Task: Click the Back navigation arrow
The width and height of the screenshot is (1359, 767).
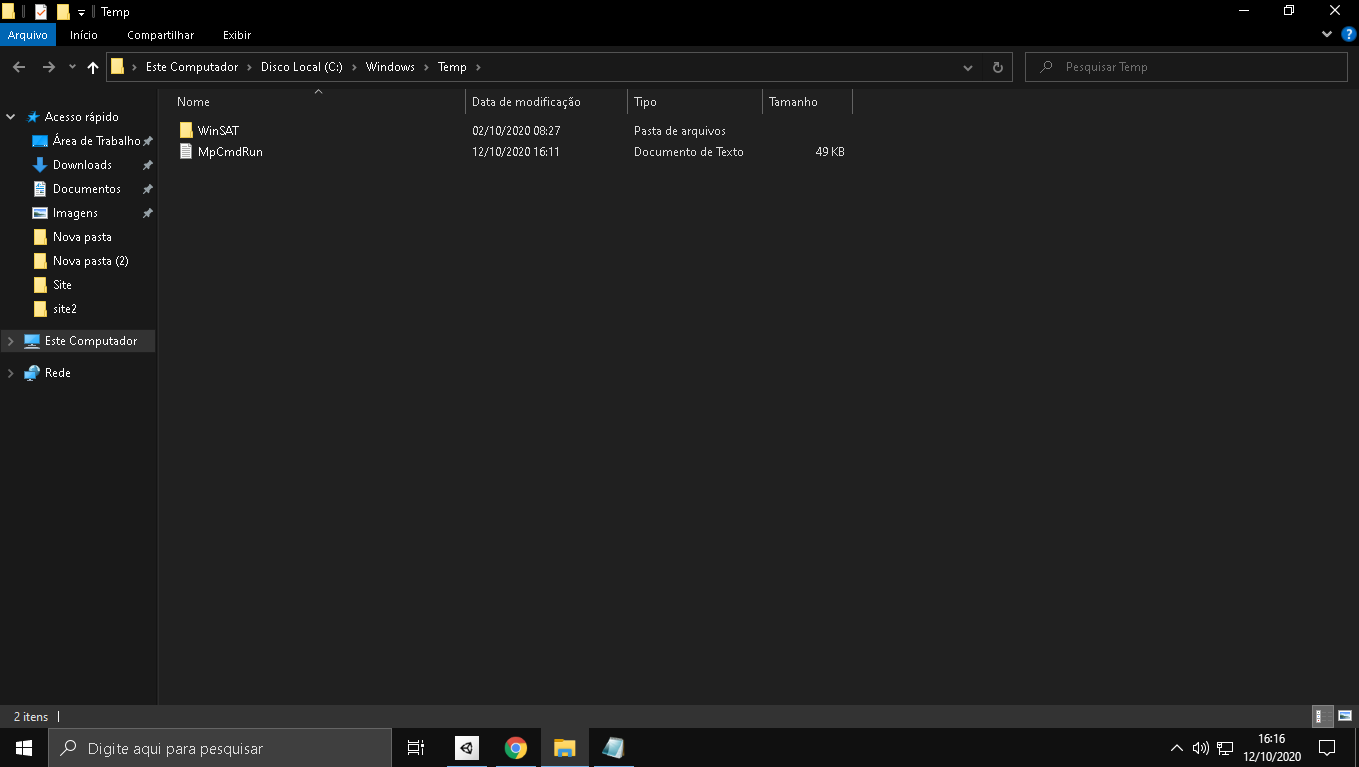Action: 19,67
